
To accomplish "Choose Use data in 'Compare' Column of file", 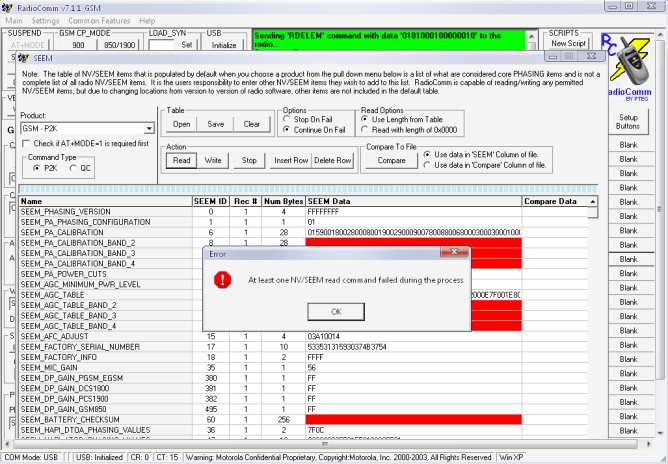I will coord(427,165).
